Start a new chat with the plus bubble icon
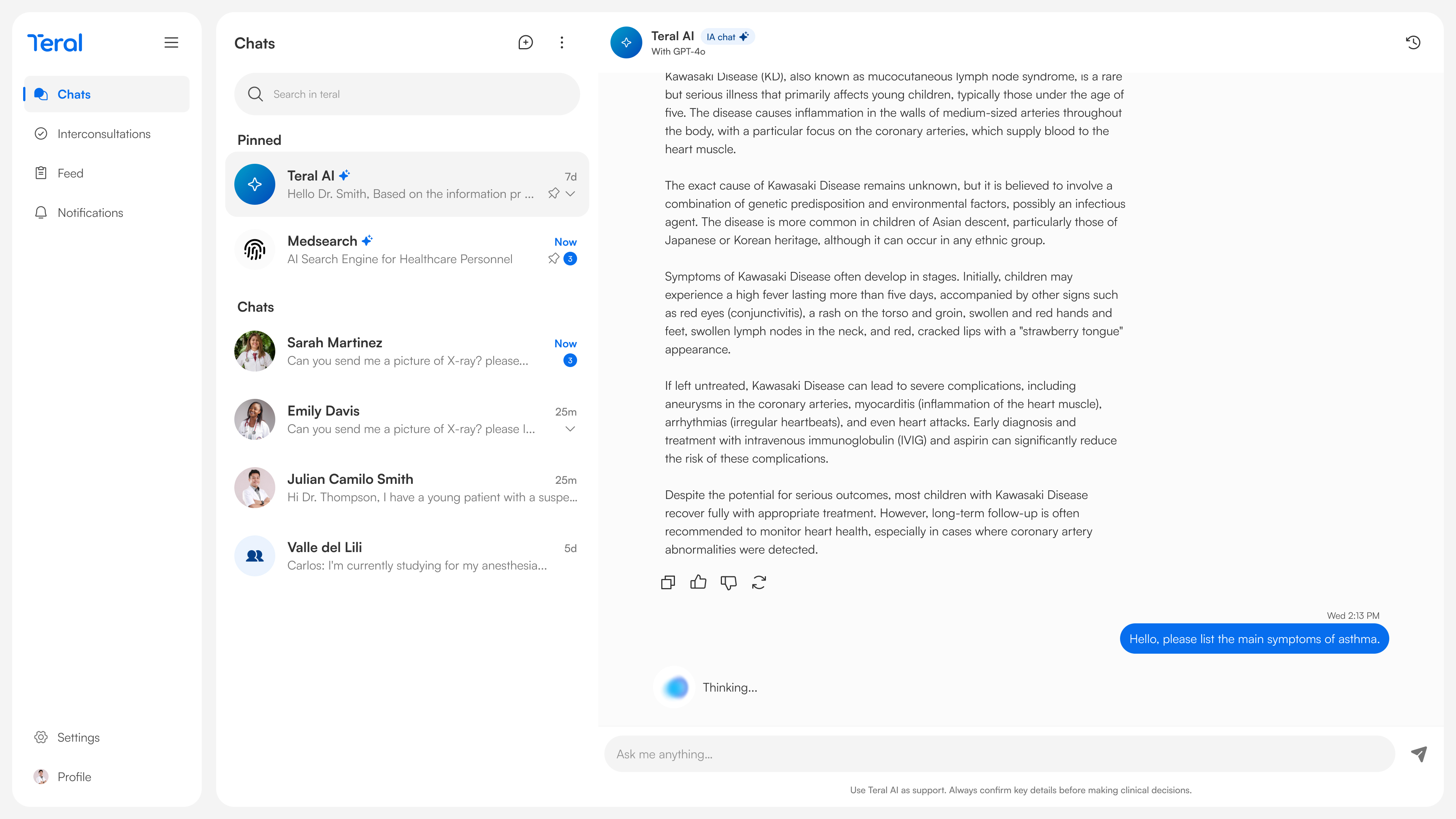1456x819 pixels. 525,42
